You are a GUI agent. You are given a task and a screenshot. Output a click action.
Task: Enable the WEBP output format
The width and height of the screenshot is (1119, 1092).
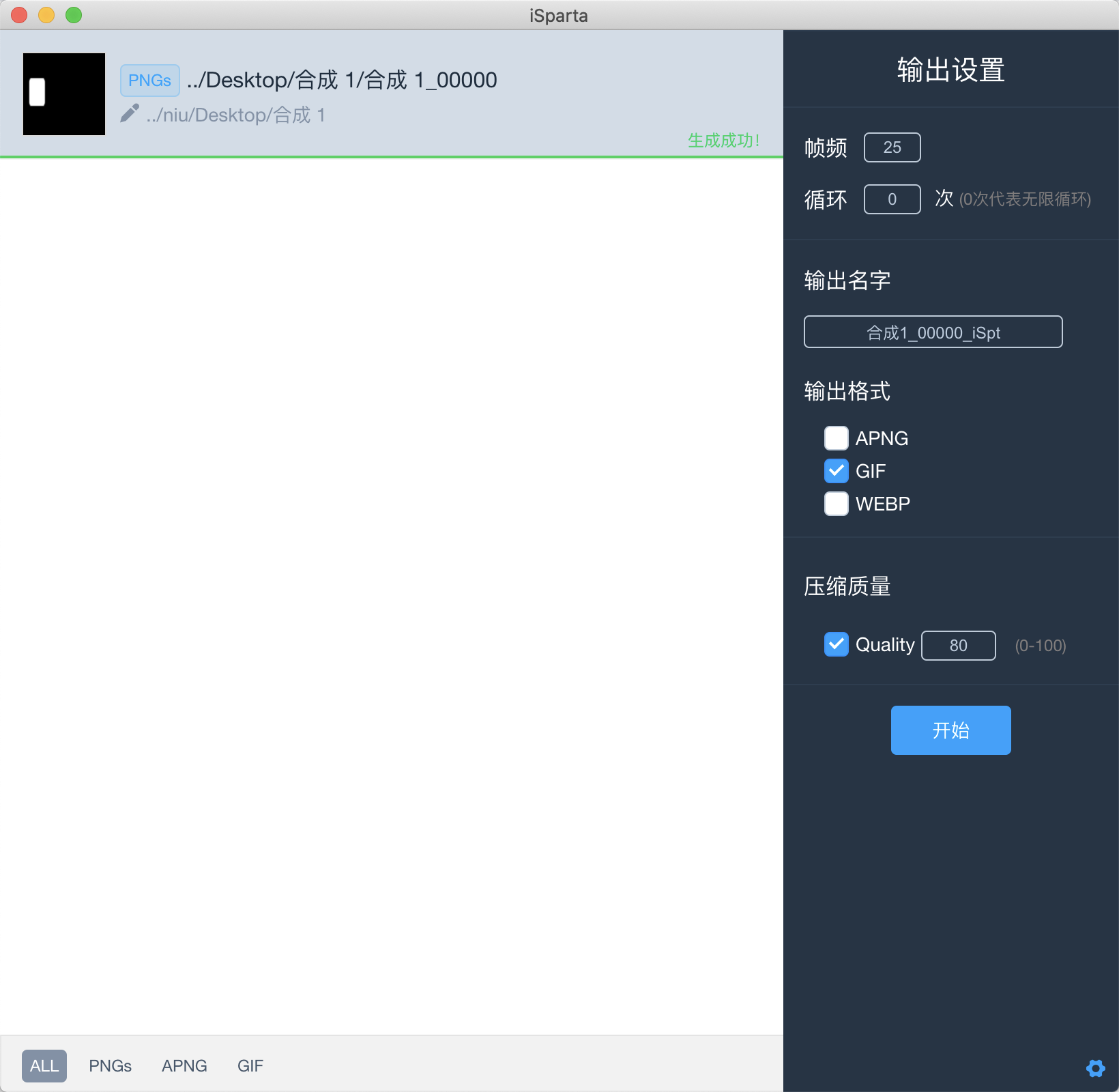point(836,504)
